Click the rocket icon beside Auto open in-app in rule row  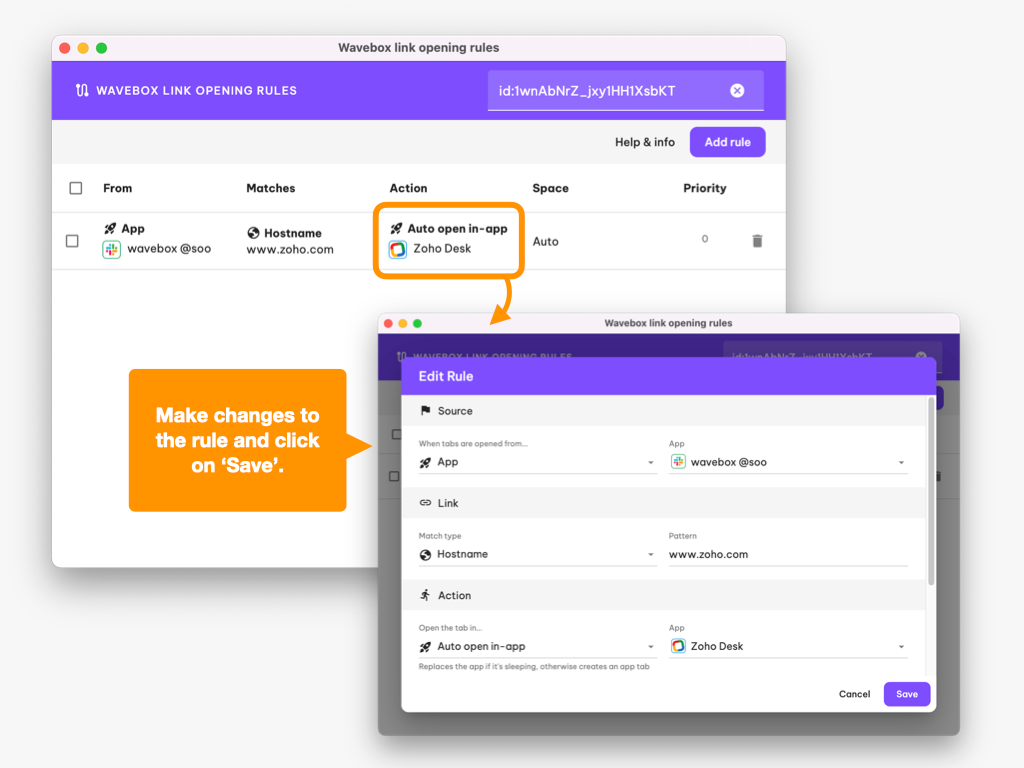point(396,229)
